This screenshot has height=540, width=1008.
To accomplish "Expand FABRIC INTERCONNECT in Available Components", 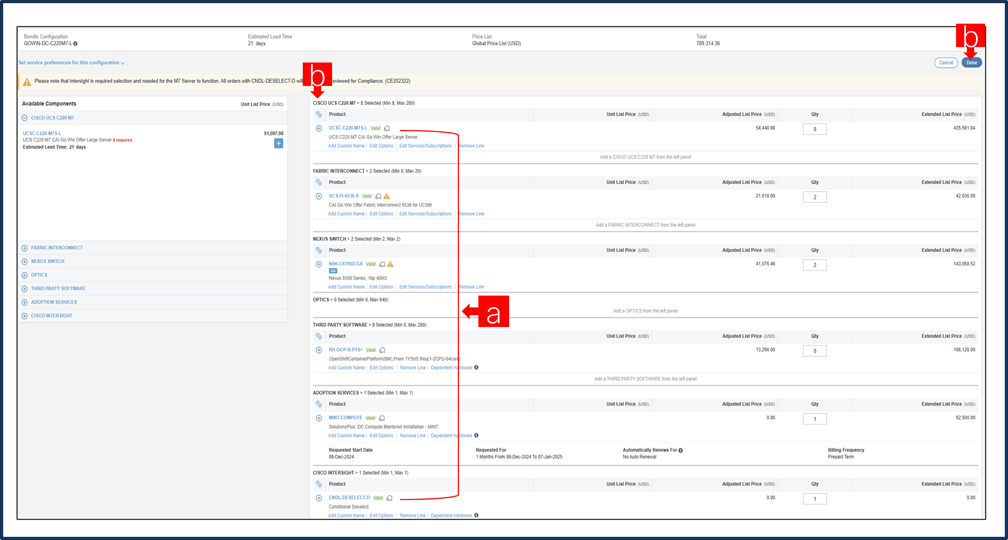I will (24, 248).
